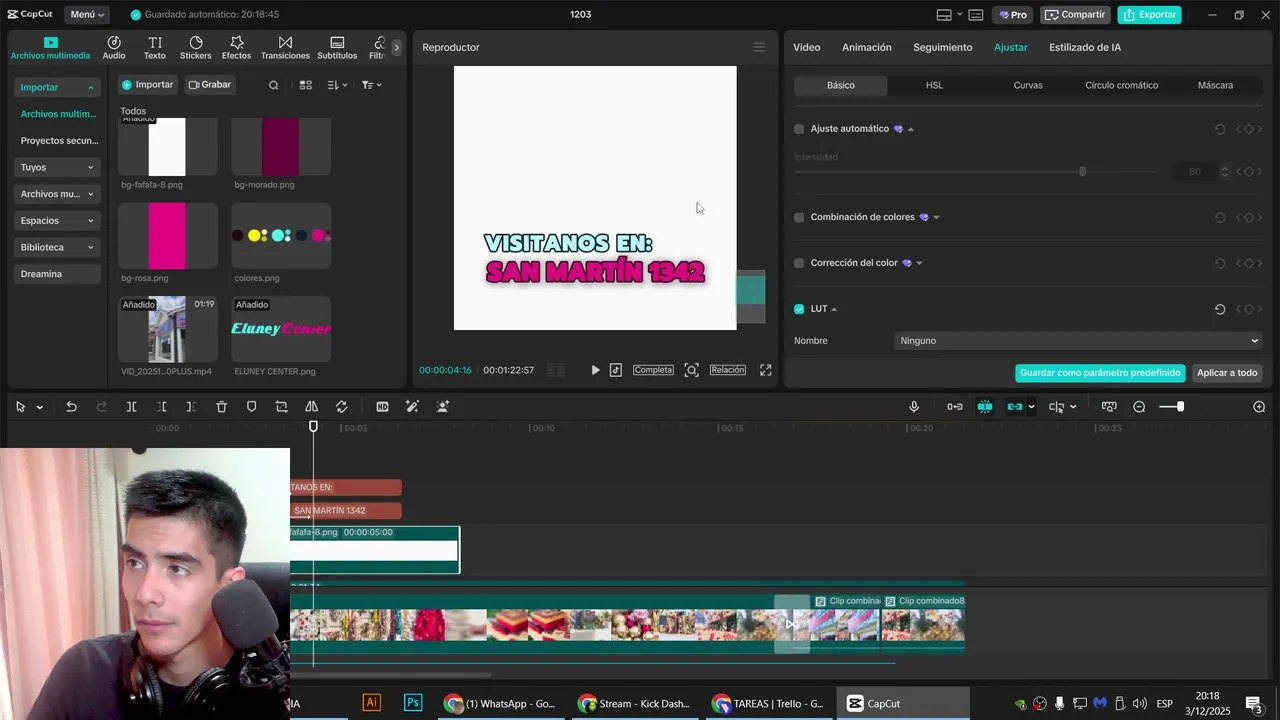Click the Grabar button
The image size is (1280, 720).
210,85
